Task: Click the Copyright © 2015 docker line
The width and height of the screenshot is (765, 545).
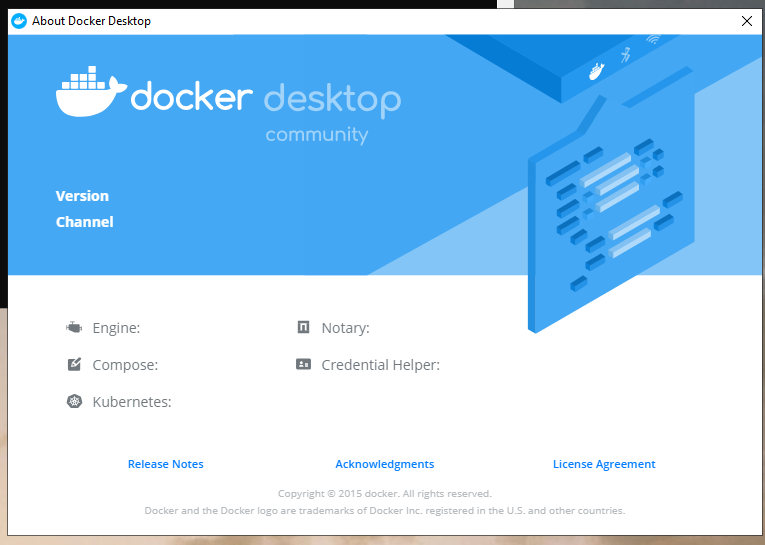Action: [x=384, y=493]
